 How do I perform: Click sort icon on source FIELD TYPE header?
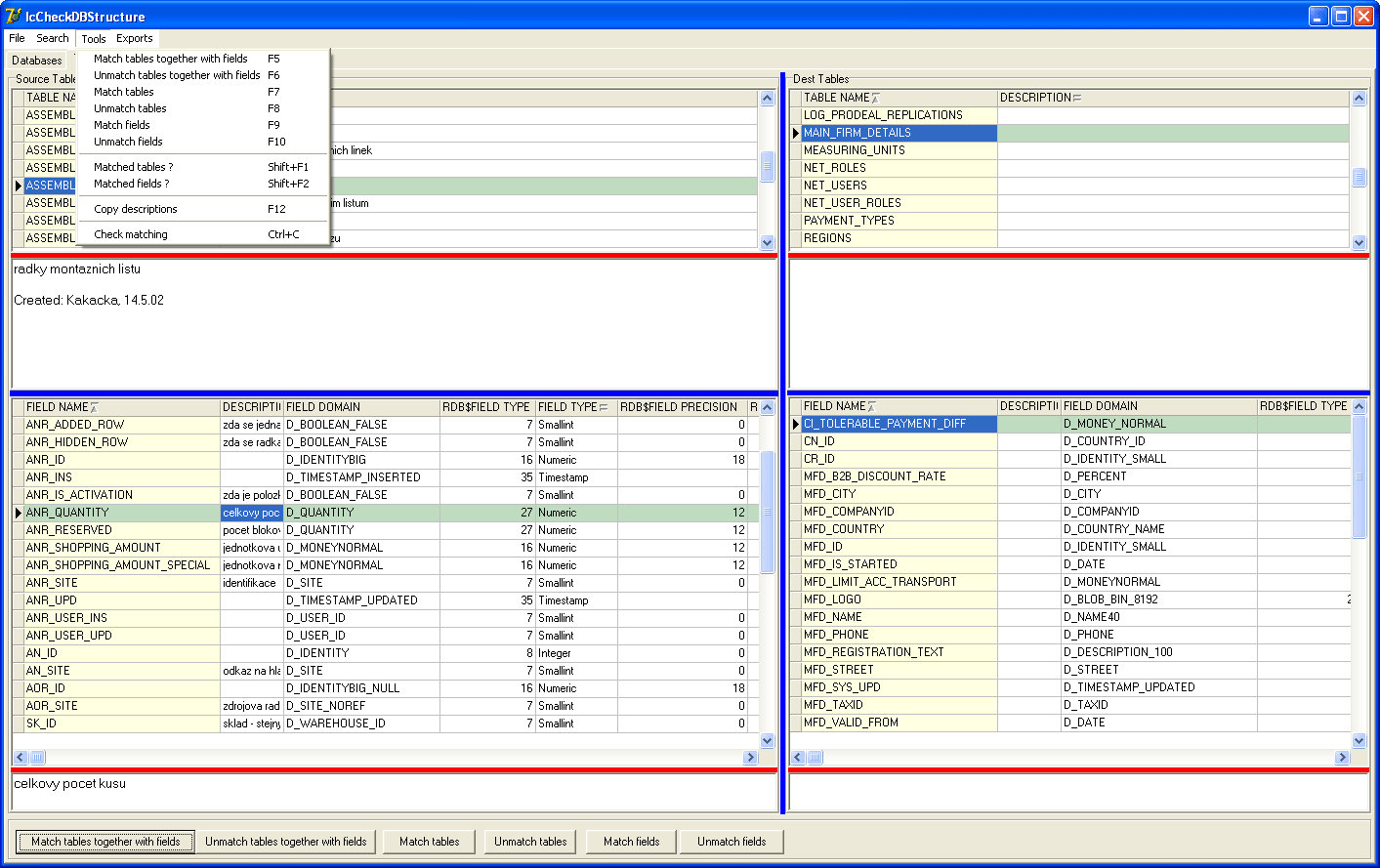(604, 407)
